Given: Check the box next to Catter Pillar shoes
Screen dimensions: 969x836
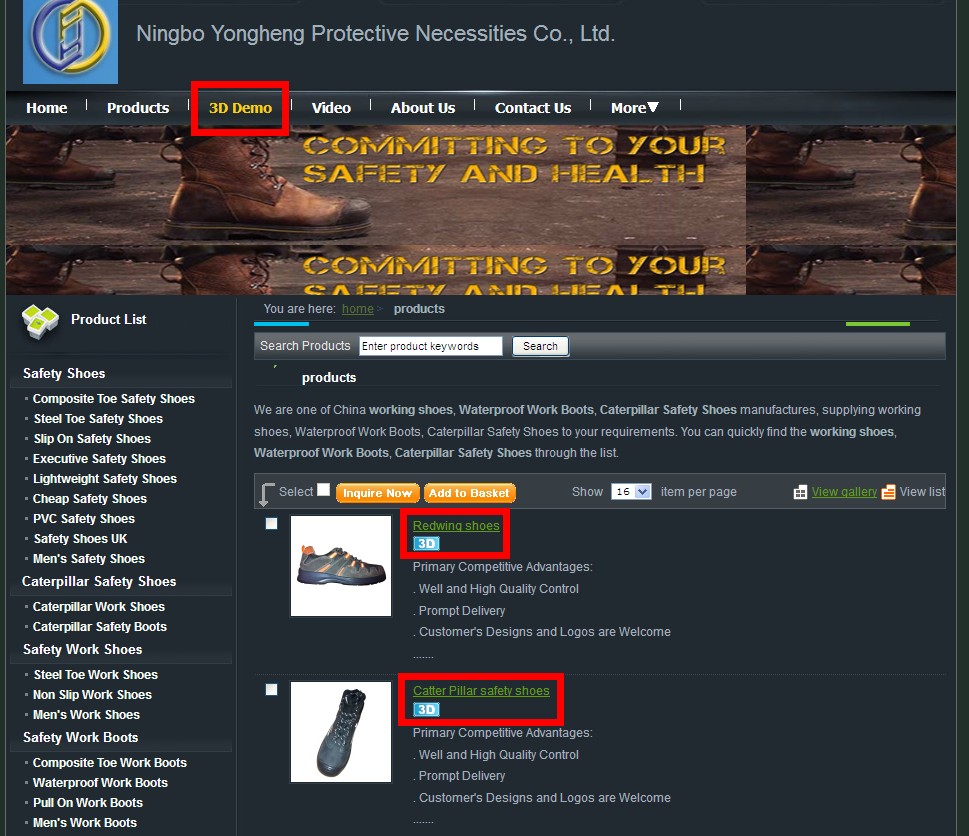Looking at the screenshot, I should point(271,690).
